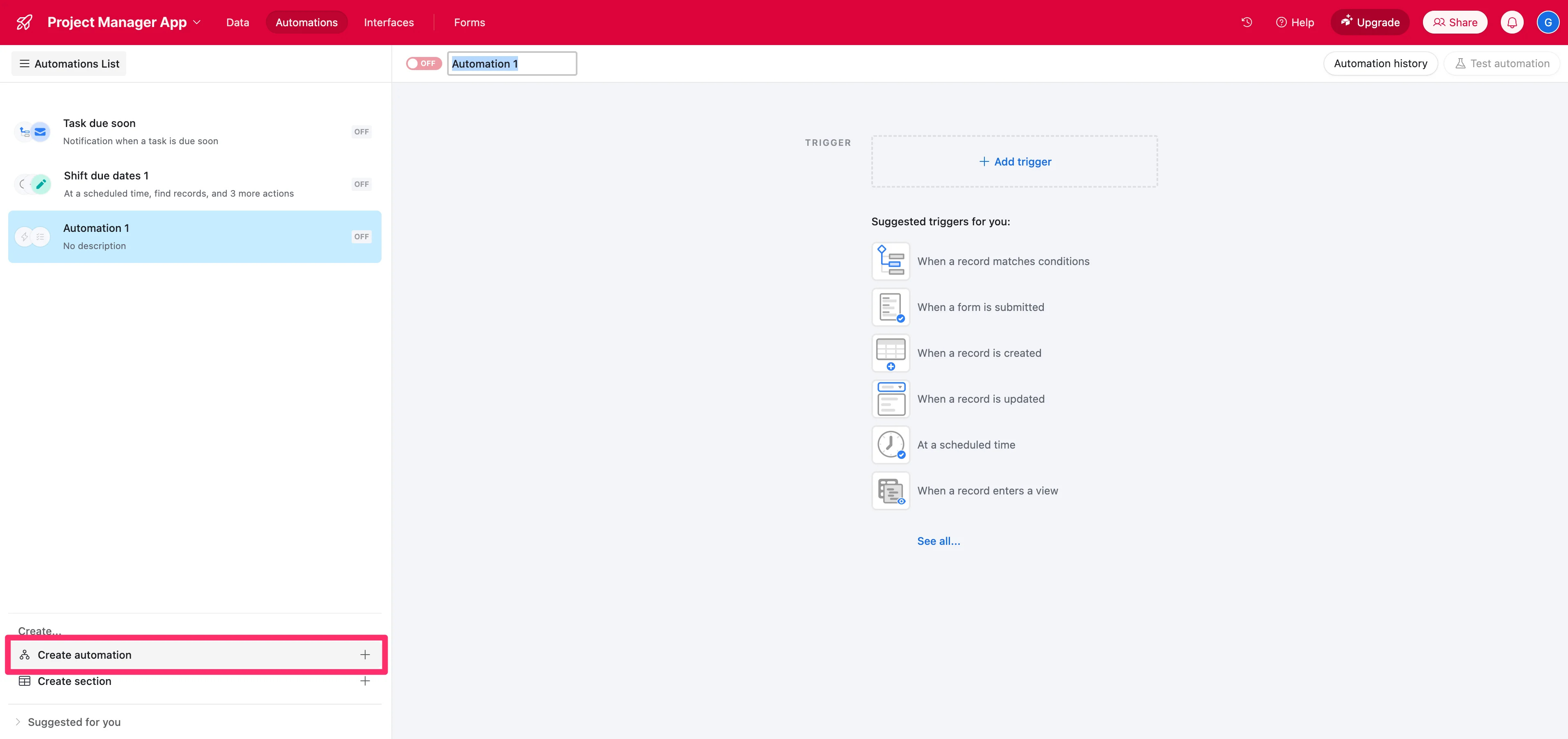Open the Interfaces tab
Viewport: 1568px width, 739px height.
point(389,23)
